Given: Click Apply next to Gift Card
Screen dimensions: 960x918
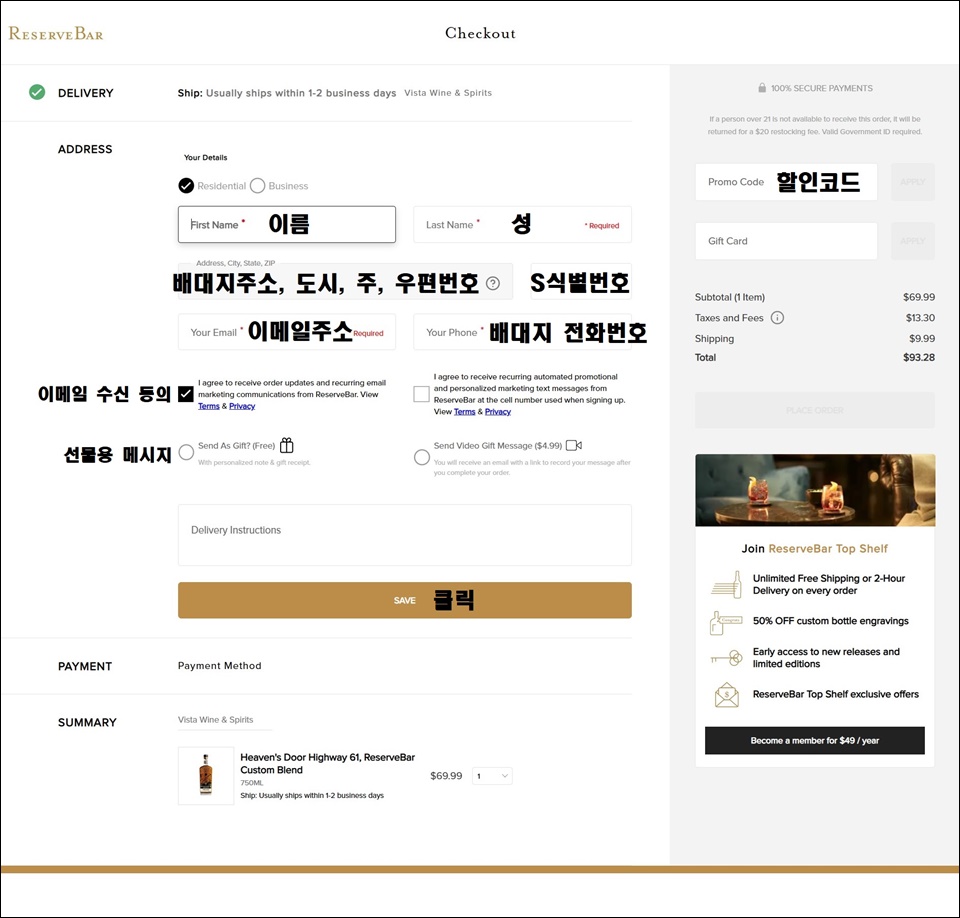Looking at the screenshot, I should [913, 241].
